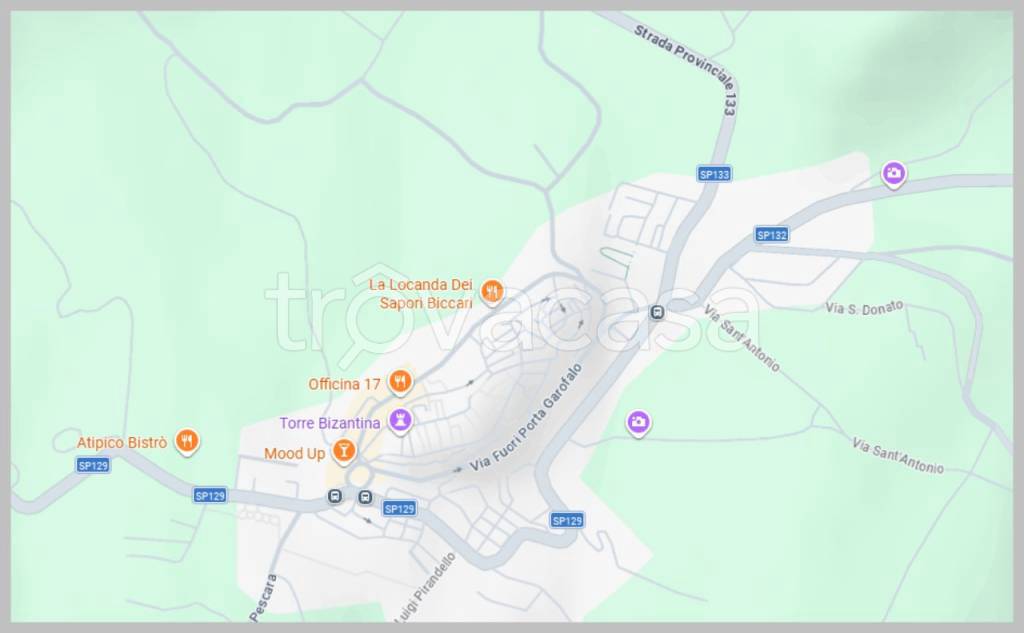Click the bus stop icon near SP132 junction
The height and width of the screenshot is (633, 1024).
(658, 312)
